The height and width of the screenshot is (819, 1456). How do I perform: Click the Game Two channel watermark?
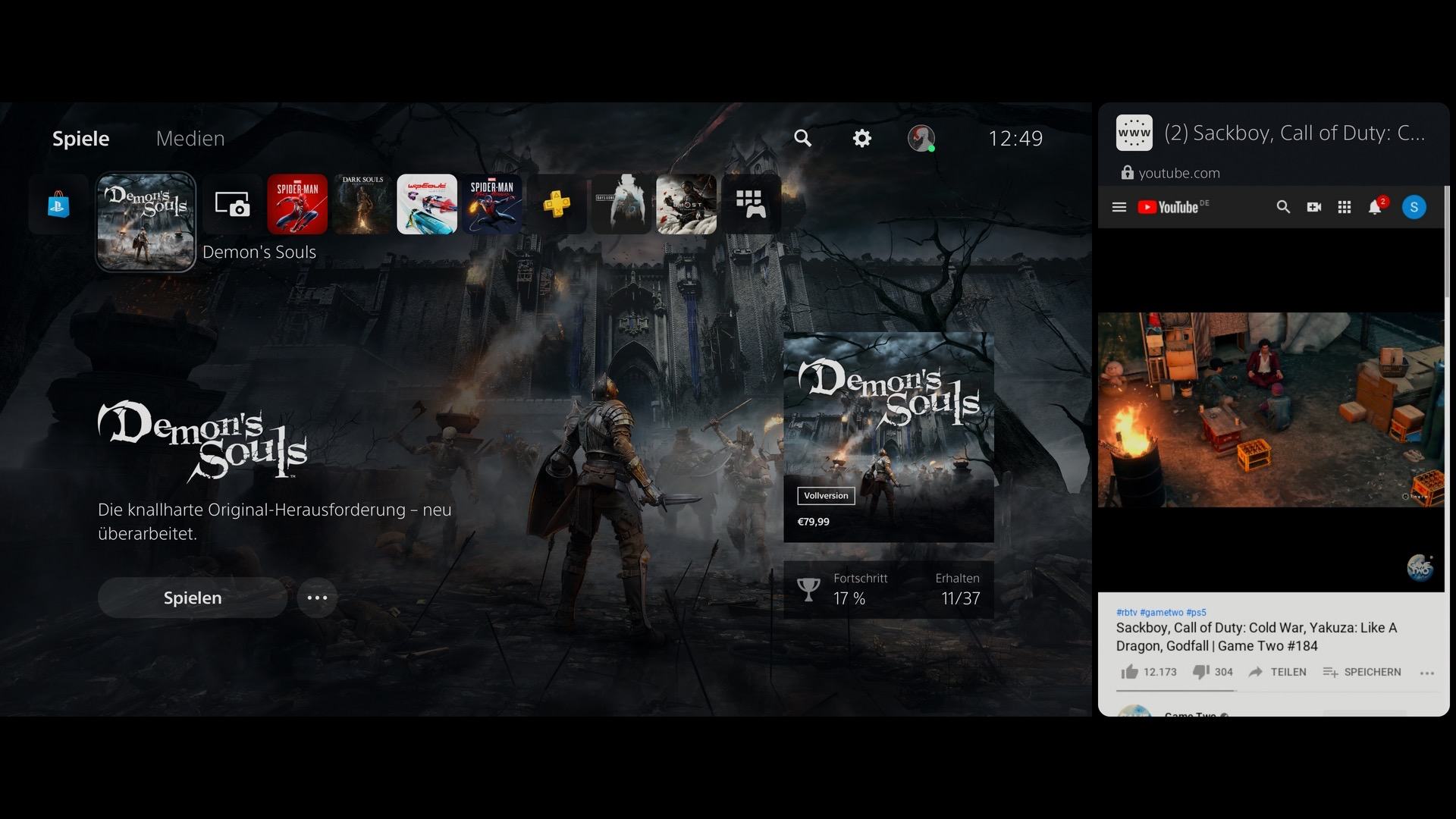tap(1420, 567)
